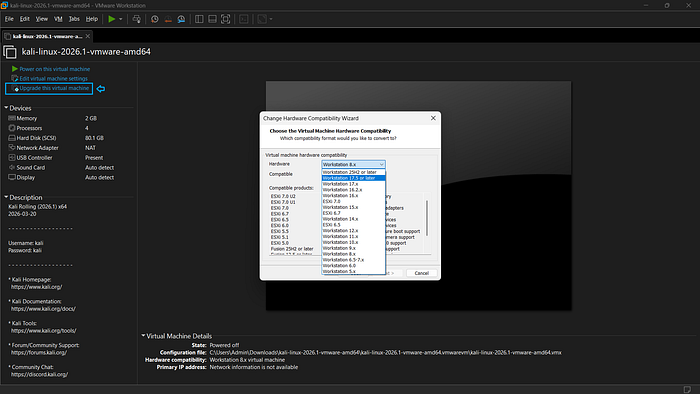Open the File menu
This screenshot has height=394, width=700.
9,19
